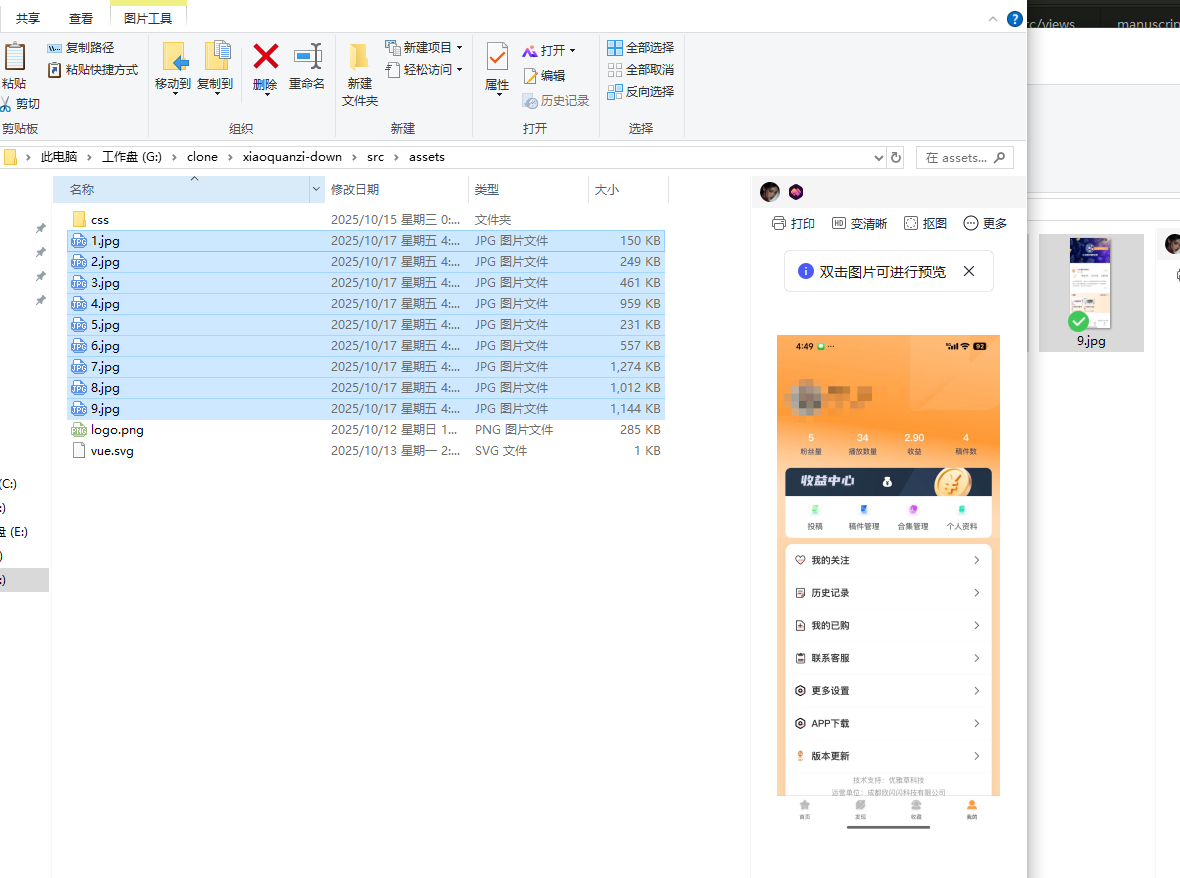Click Paste shortcut in the ribbon
This screenshot has height=878, width=1180.
click(x=93, y=69)
